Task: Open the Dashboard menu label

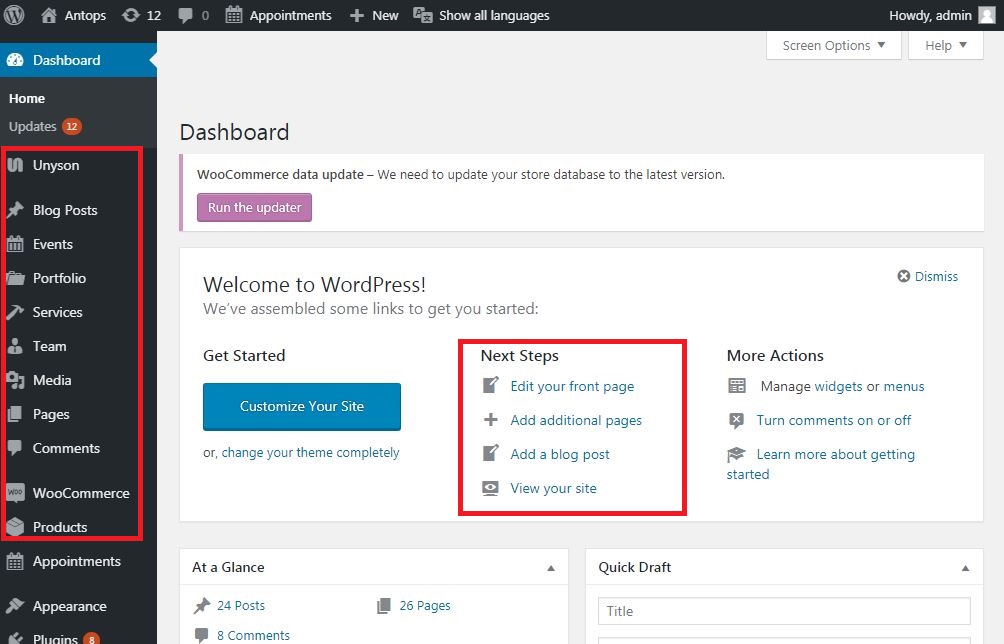Action: tap(67, 60)
